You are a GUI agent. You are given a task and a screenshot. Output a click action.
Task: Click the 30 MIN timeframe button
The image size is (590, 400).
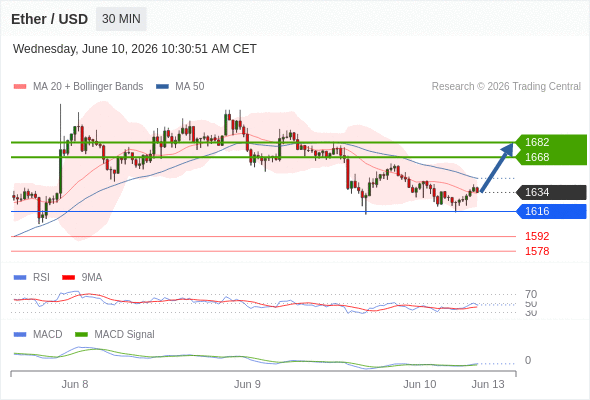121,19
